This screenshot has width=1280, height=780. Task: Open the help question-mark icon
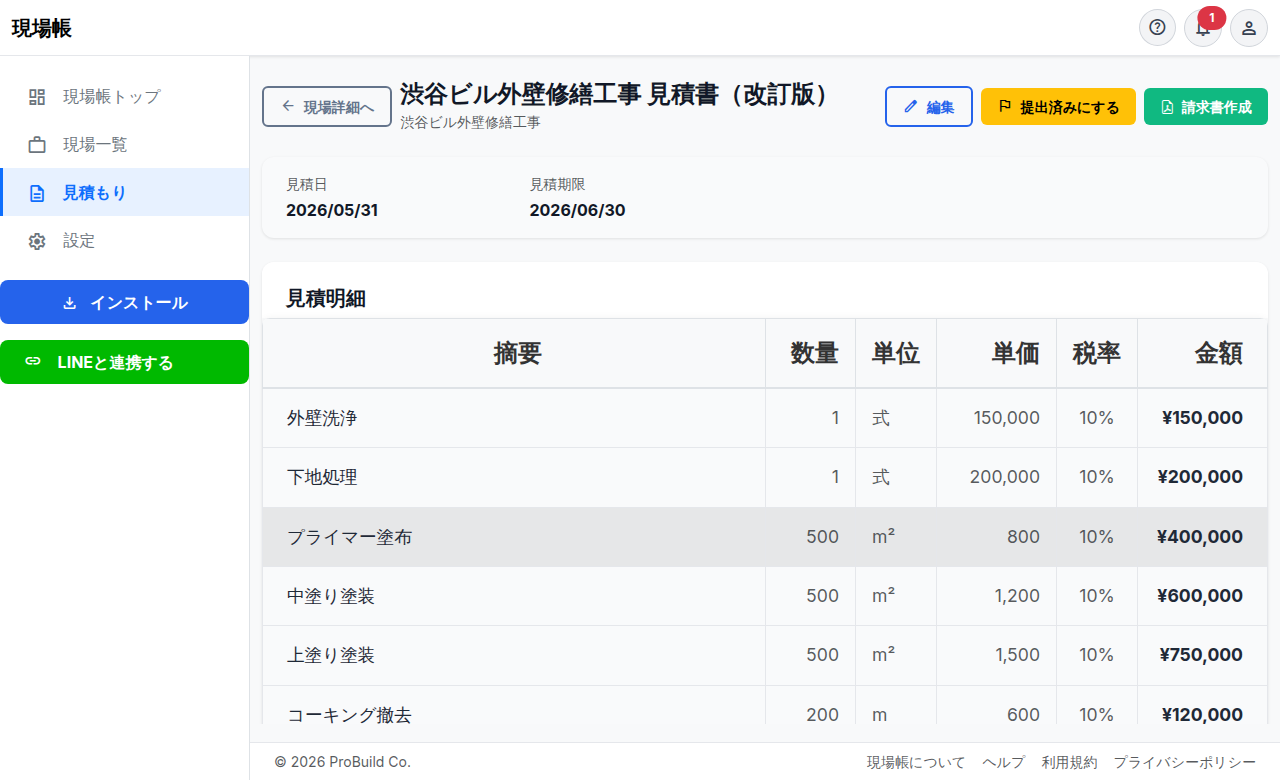tap(1157, 27)
